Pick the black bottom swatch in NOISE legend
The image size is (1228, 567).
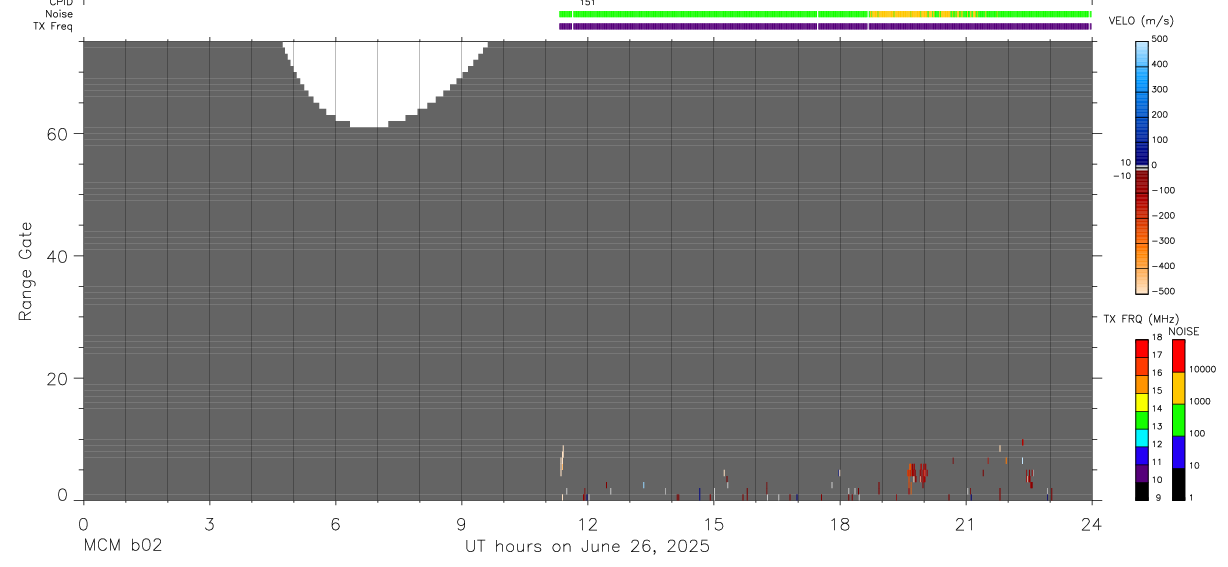click(x=1178, y=484)
